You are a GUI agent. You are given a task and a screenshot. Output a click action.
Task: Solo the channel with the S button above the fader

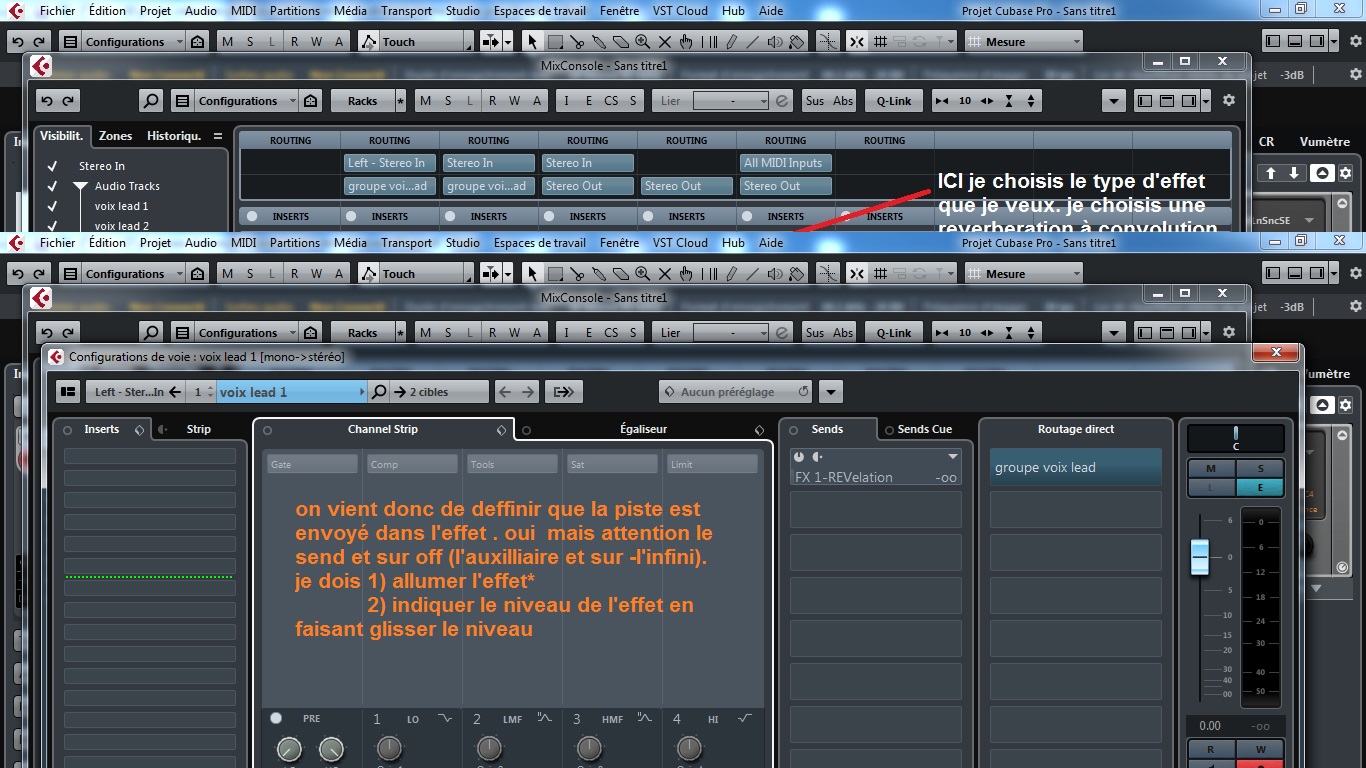click(1260, 469)
